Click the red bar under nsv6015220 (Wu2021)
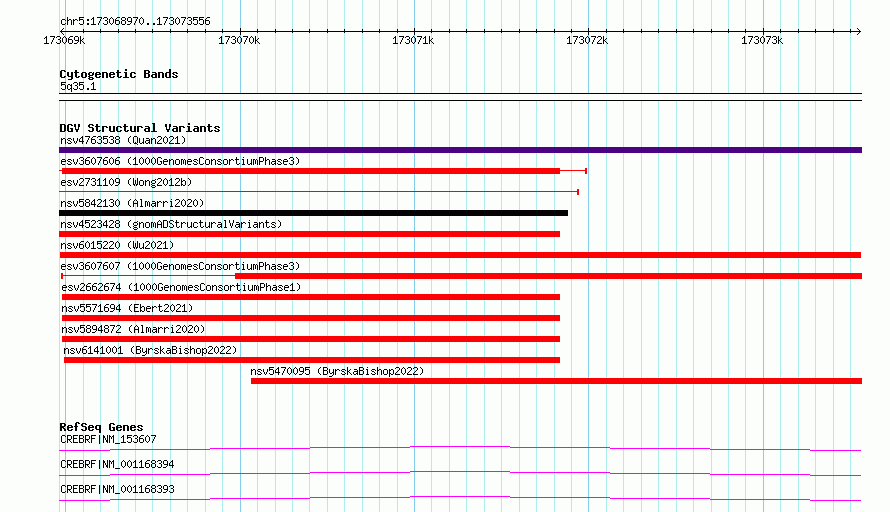Screen dimensions: 890x512 pyautogui.click(x=460, y=255)
